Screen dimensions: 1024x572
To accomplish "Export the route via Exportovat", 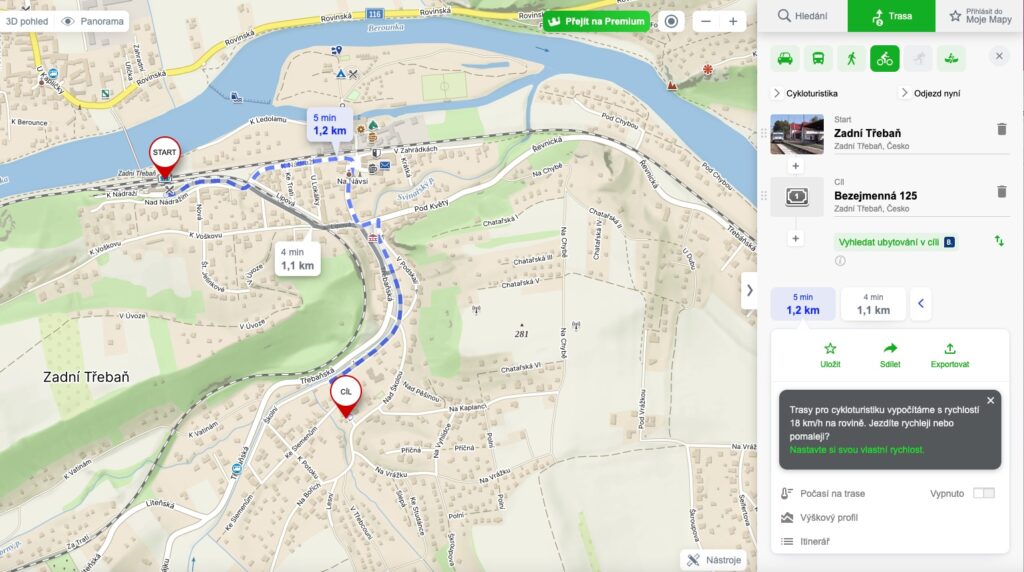I will pyautogui.click(x=949, y=355).
